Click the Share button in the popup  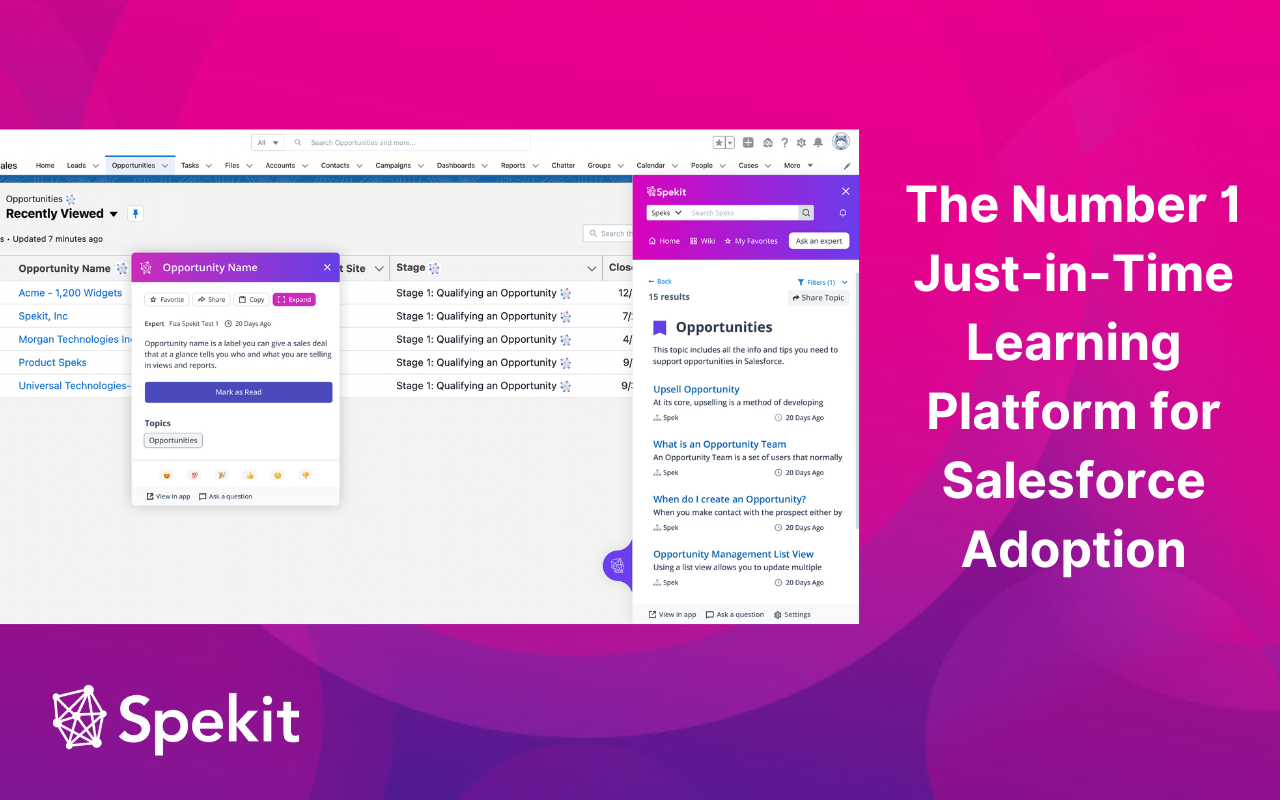pos(211,299)
